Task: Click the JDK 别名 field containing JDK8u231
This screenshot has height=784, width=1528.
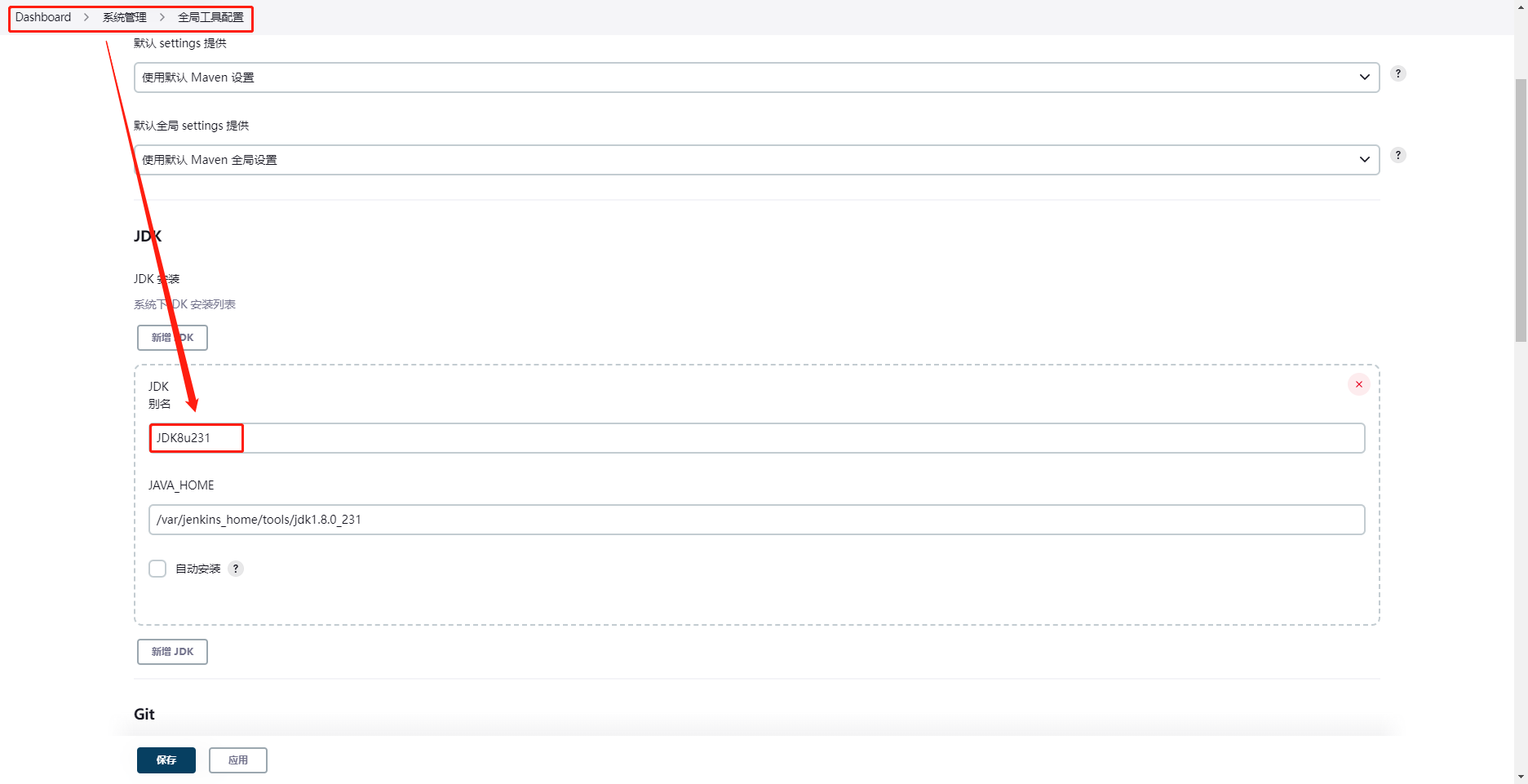Action: [x=756, y=438]
